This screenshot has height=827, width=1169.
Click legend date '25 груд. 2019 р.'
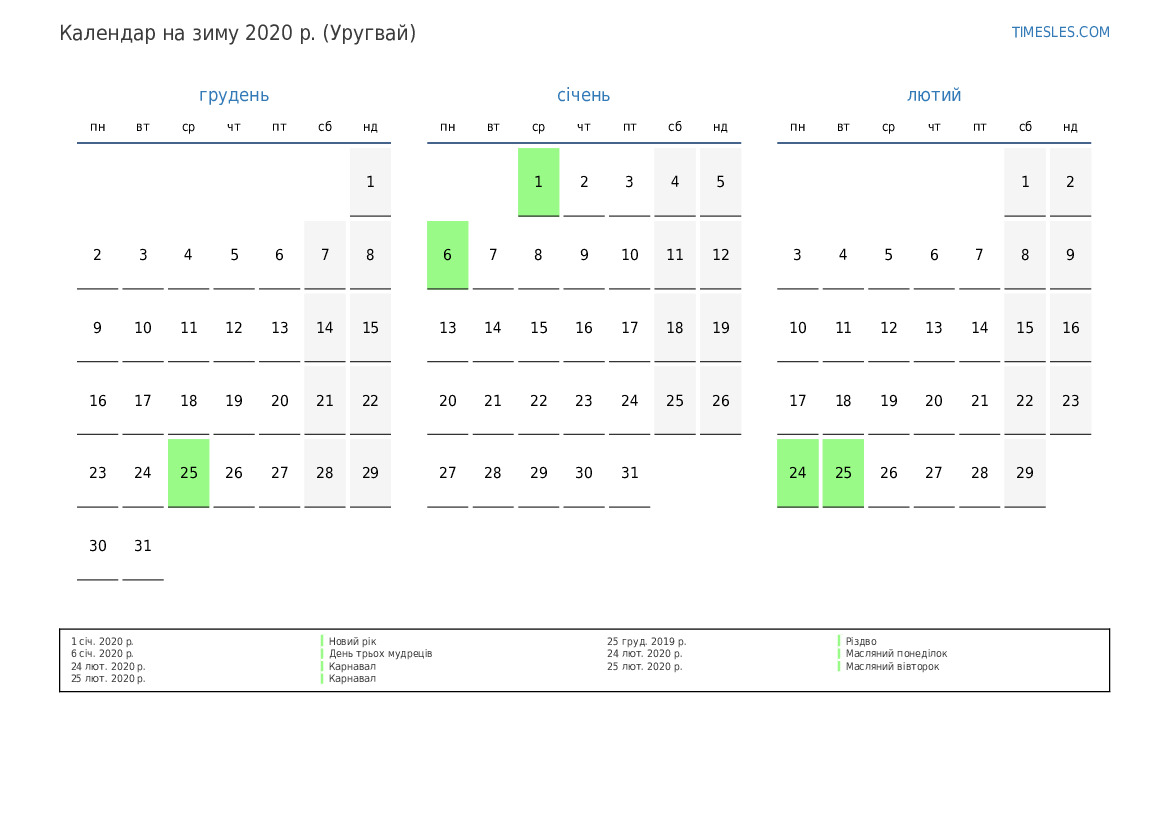click(646, 641)
